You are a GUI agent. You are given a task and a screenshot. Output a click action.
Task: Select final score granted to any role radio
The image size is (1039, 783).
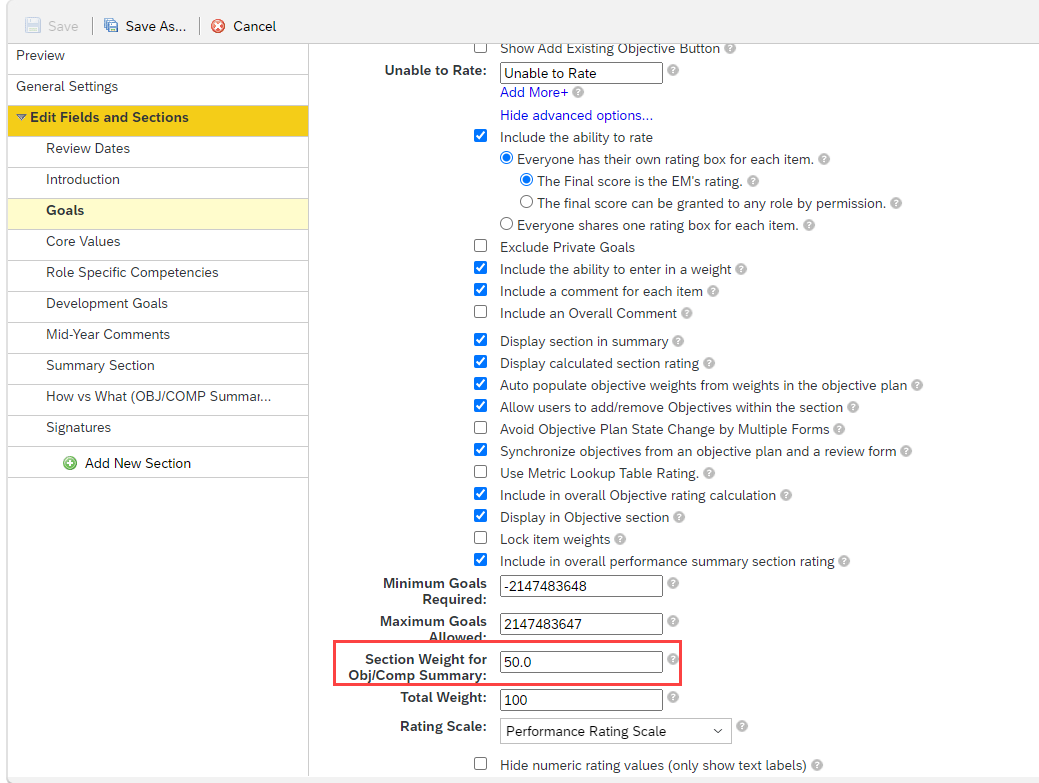click(526, 201)
